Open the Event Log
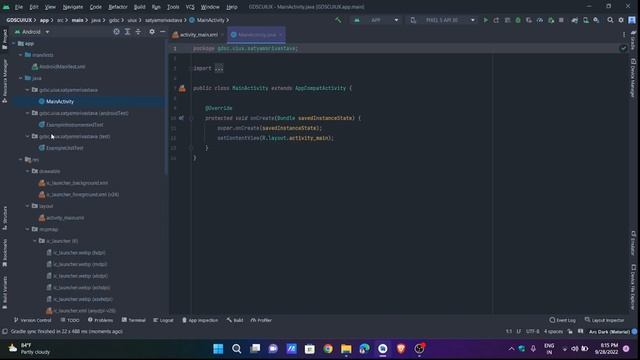This screenshot has width=640, height=360. (x=563, y=320)
